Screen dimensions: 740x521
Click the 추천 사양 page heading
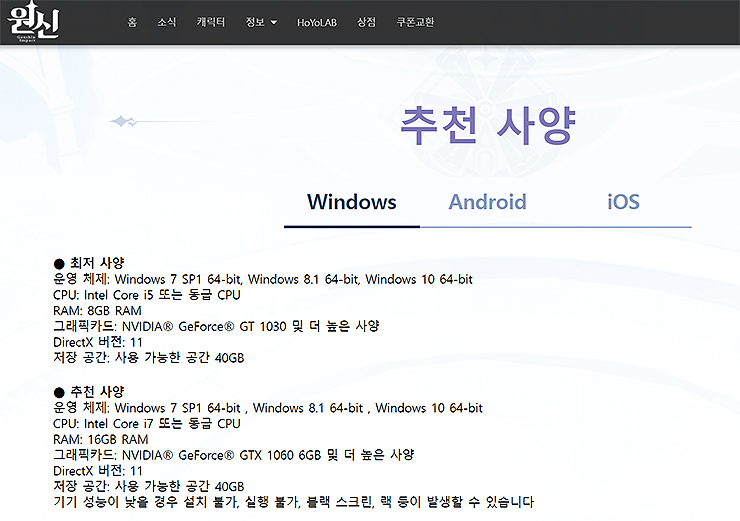click(488, 125)
